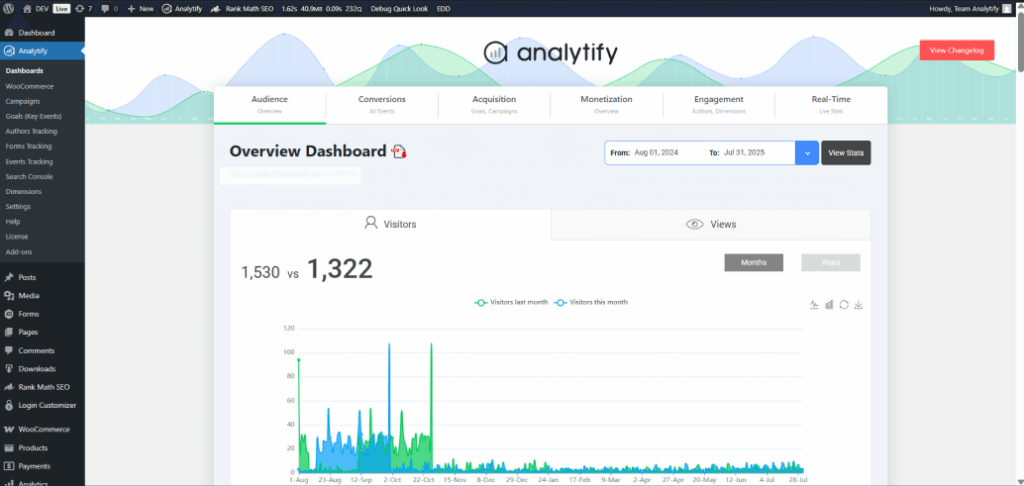Click the Payments icon in sidebar

coord(9,466)
